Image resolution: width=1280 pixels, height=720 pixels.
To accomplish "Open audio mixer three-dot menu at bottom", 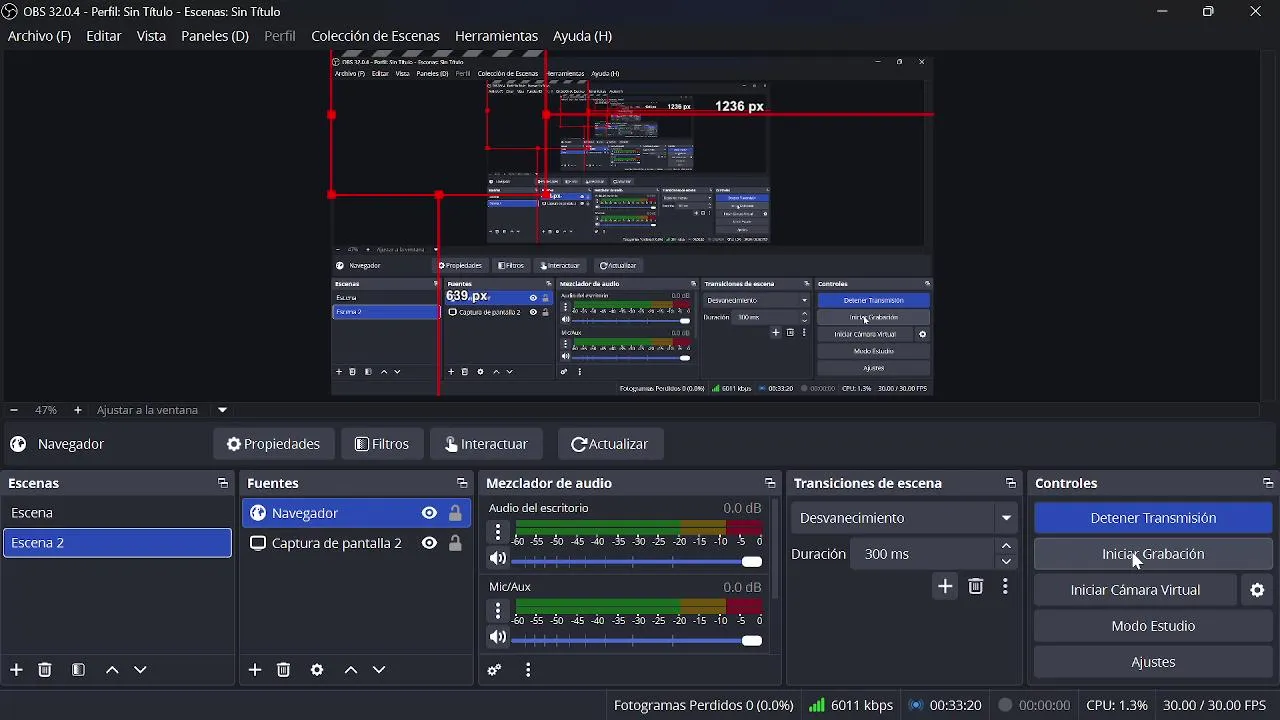I will (x=528, y=670).
